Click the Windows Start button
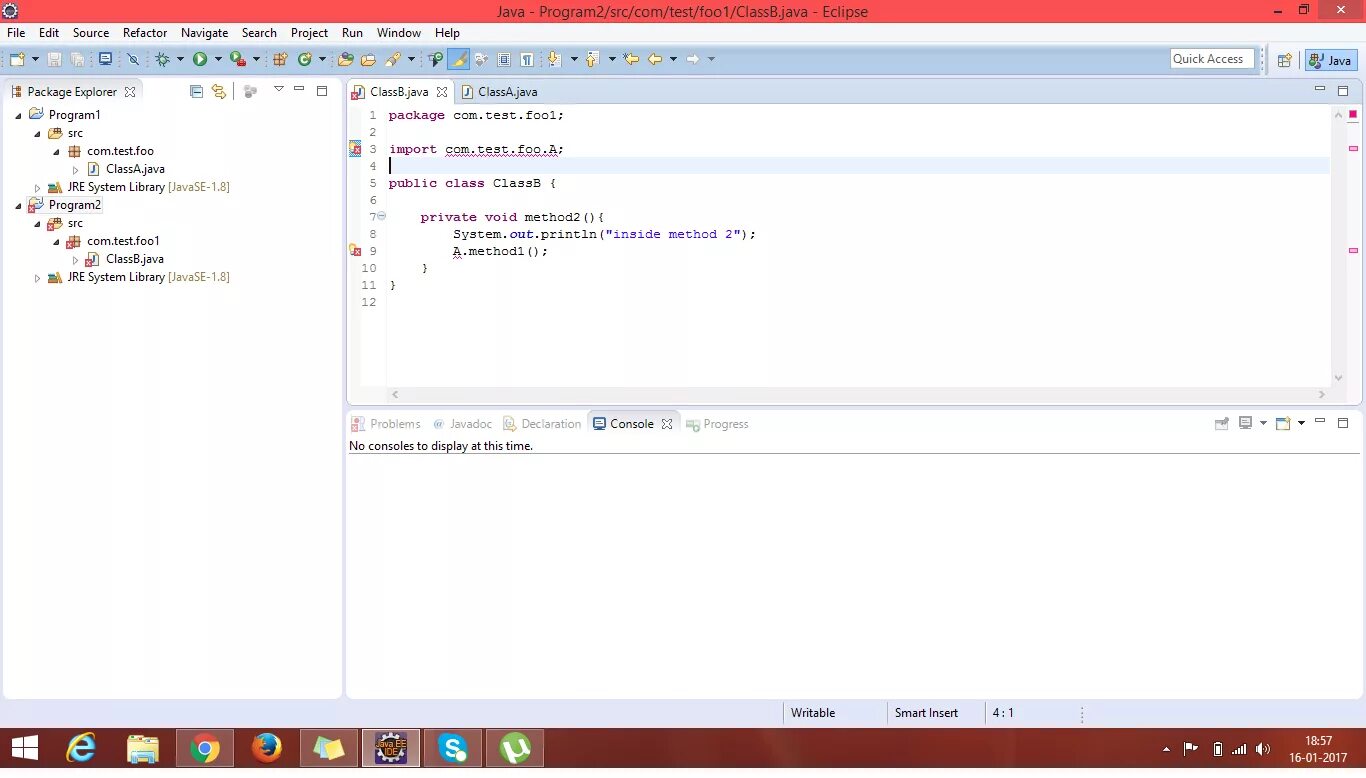The image size is (1366, 778). (x=25, y=748)
